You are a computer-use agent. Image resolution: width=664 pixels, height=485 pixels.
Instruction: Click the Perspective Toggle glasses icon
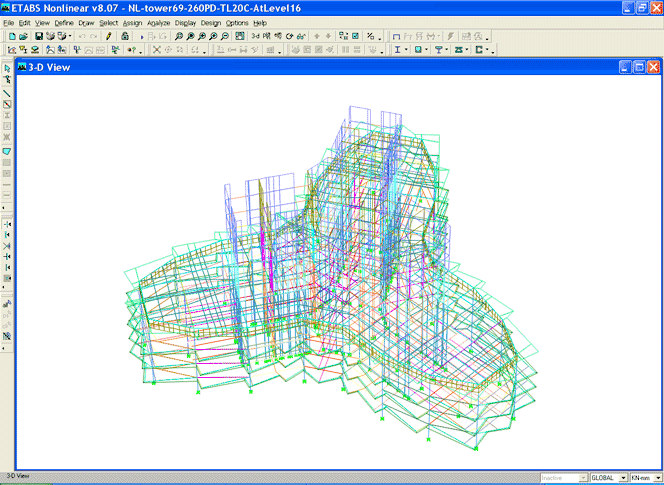click(301, 36)
